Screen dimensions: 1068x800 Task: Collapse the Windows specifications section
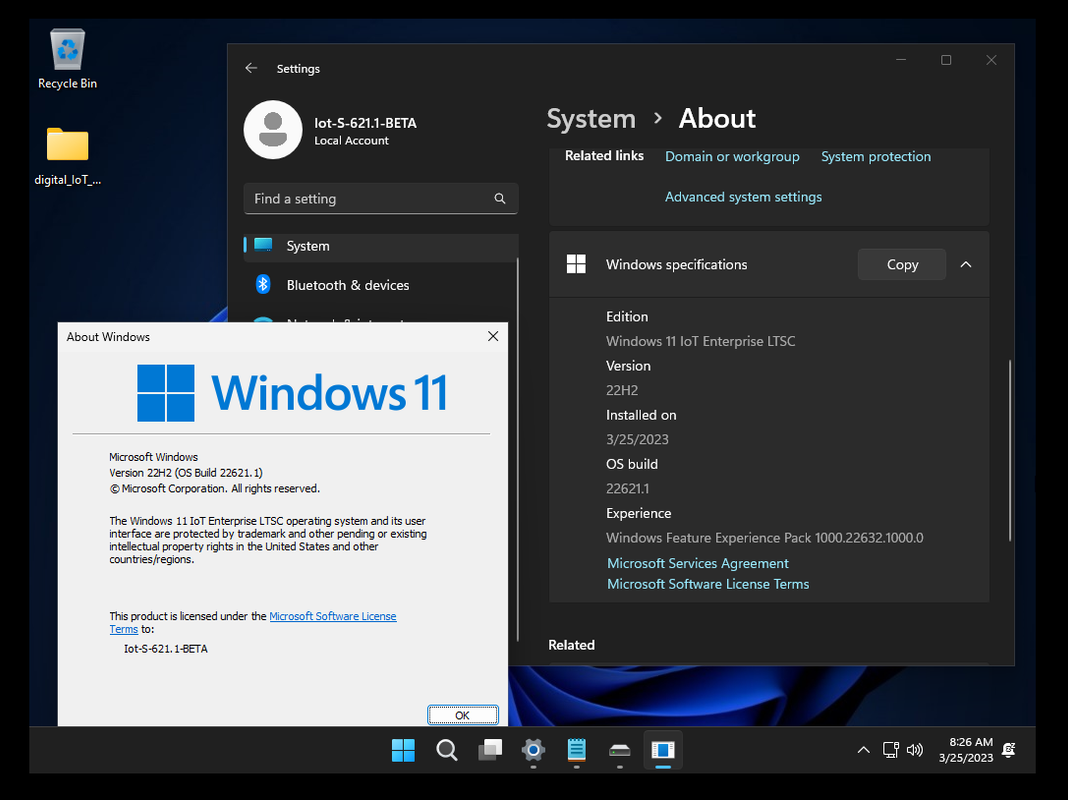pyautogui.click(x=966, y=264)
